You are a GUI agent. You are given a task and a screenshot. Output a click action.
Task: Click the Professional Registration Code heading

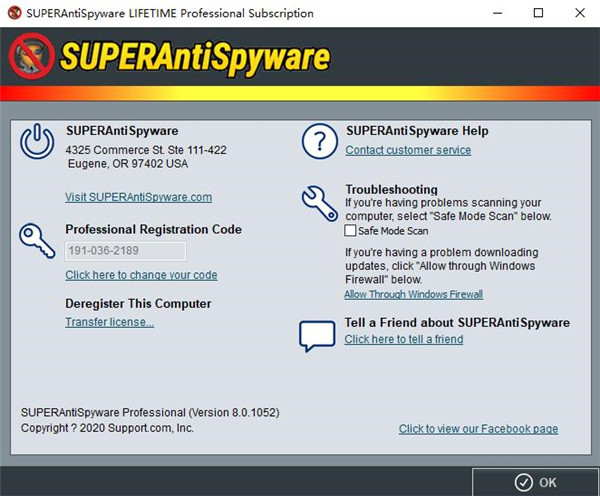[x=153, y=229]
